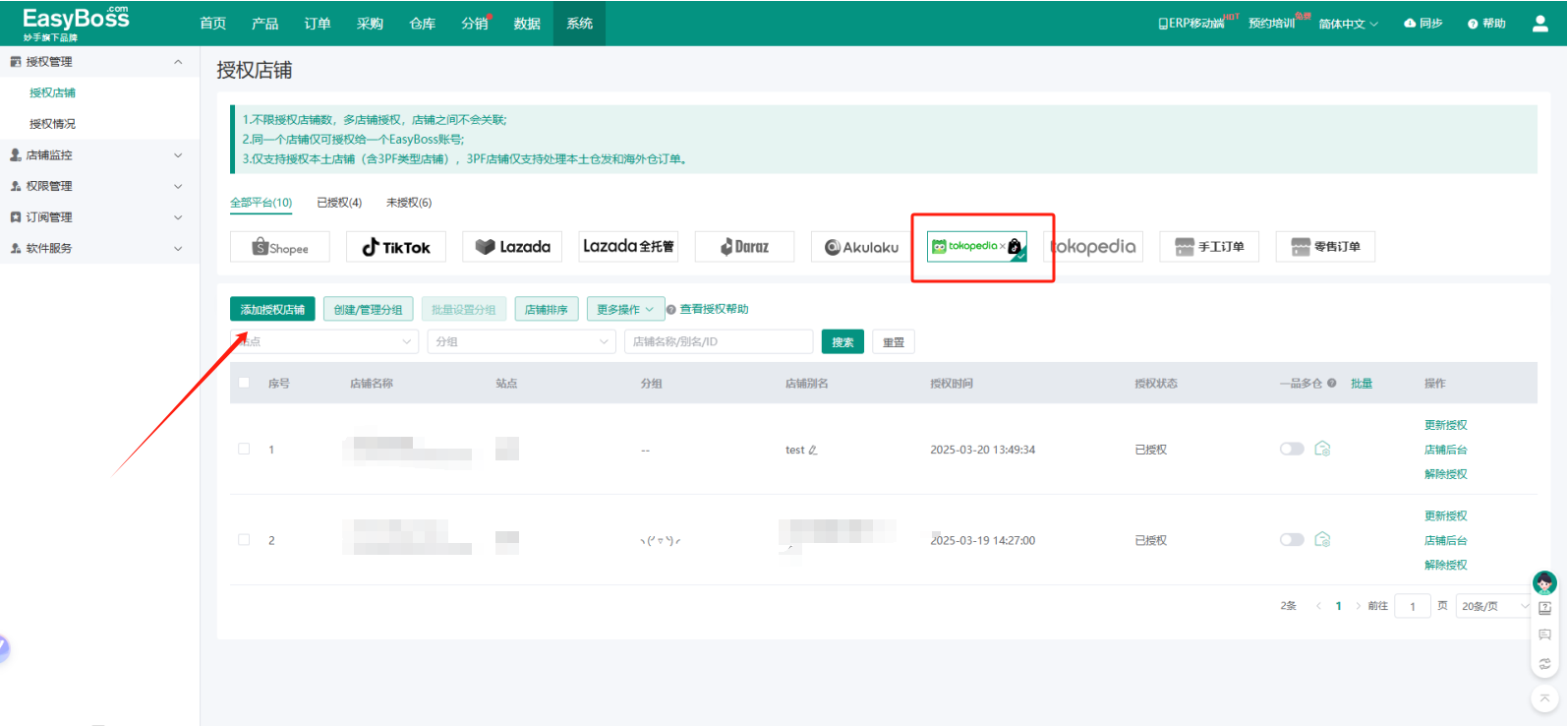Screen dimensions: 1568x726
Task: Open ERP移动端 mobile link
Action: [1191, 24]
